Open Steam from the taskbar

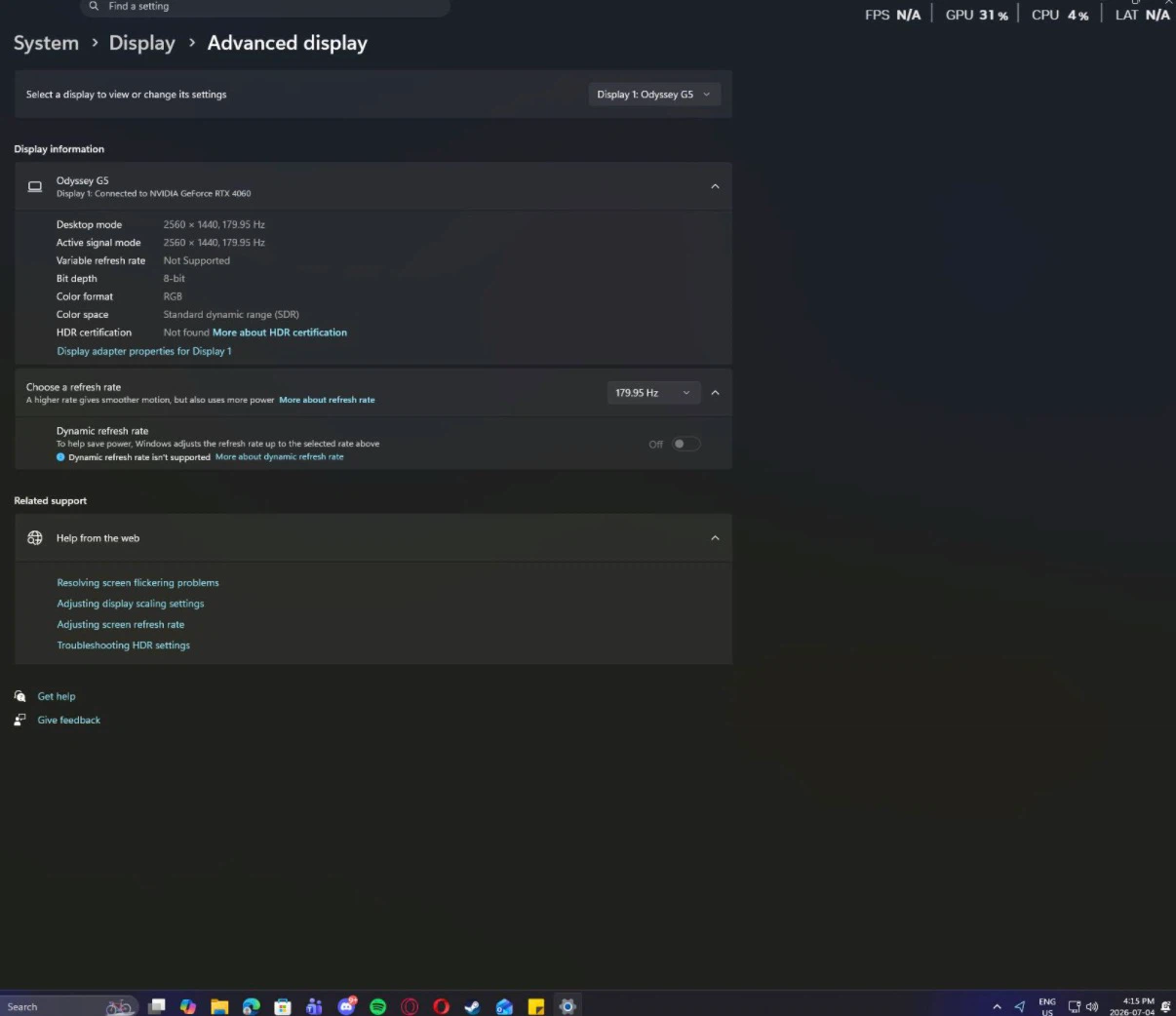(473, 1006)
